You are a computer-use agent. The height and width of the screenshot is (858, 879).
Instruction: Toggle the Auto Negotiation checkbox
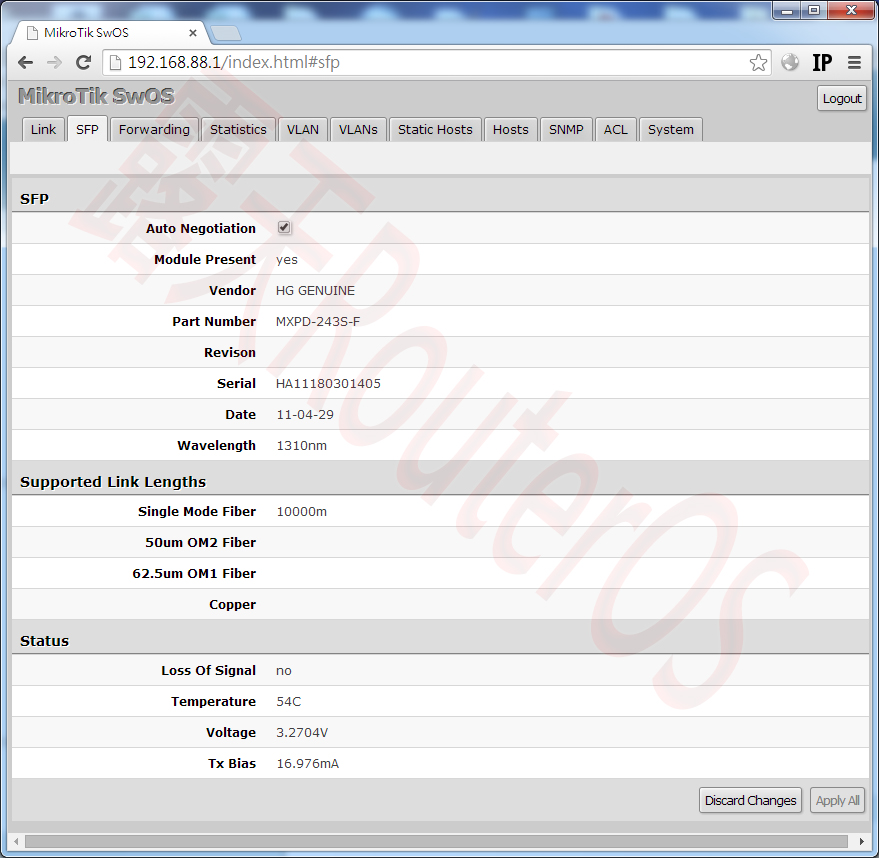pyautogui.click(x=284, y=228)
